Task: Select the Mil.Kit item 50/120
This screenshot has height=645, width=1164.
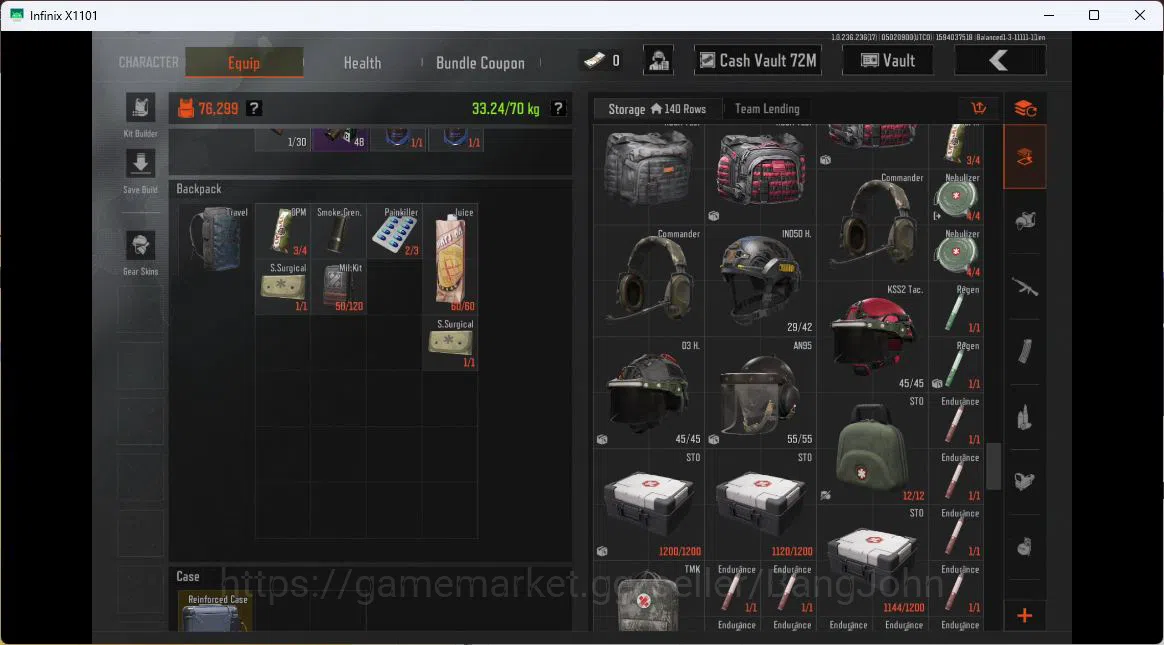Action: coord(339,287)
